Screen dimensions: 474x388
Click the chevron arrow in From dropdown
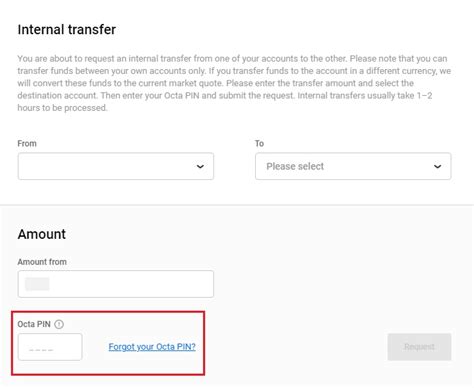[x=200, y=166]
